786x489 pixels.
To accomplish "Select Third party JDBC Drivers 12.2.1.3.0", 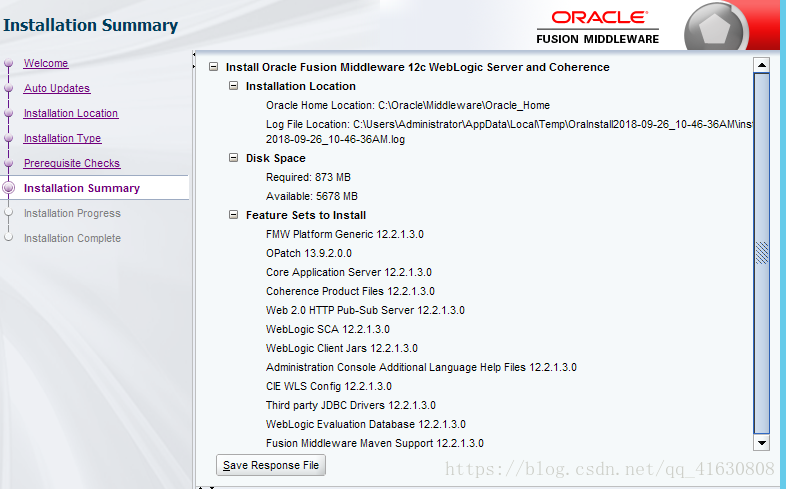I will (351, 405).
